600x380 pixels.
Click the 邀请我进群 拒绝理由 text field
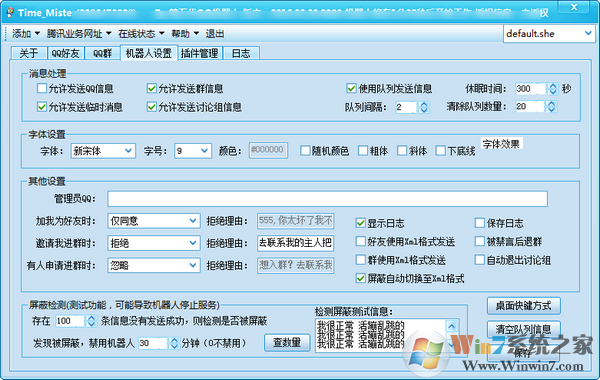(295, 243)
